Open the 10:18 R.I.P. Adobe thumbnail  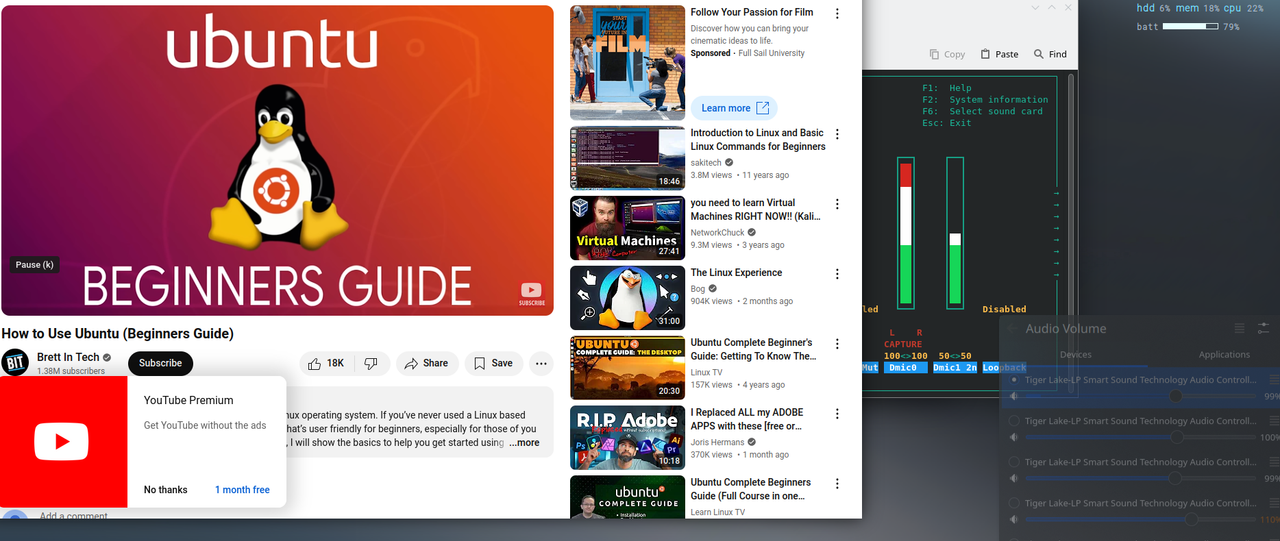[x=627, y=438]
